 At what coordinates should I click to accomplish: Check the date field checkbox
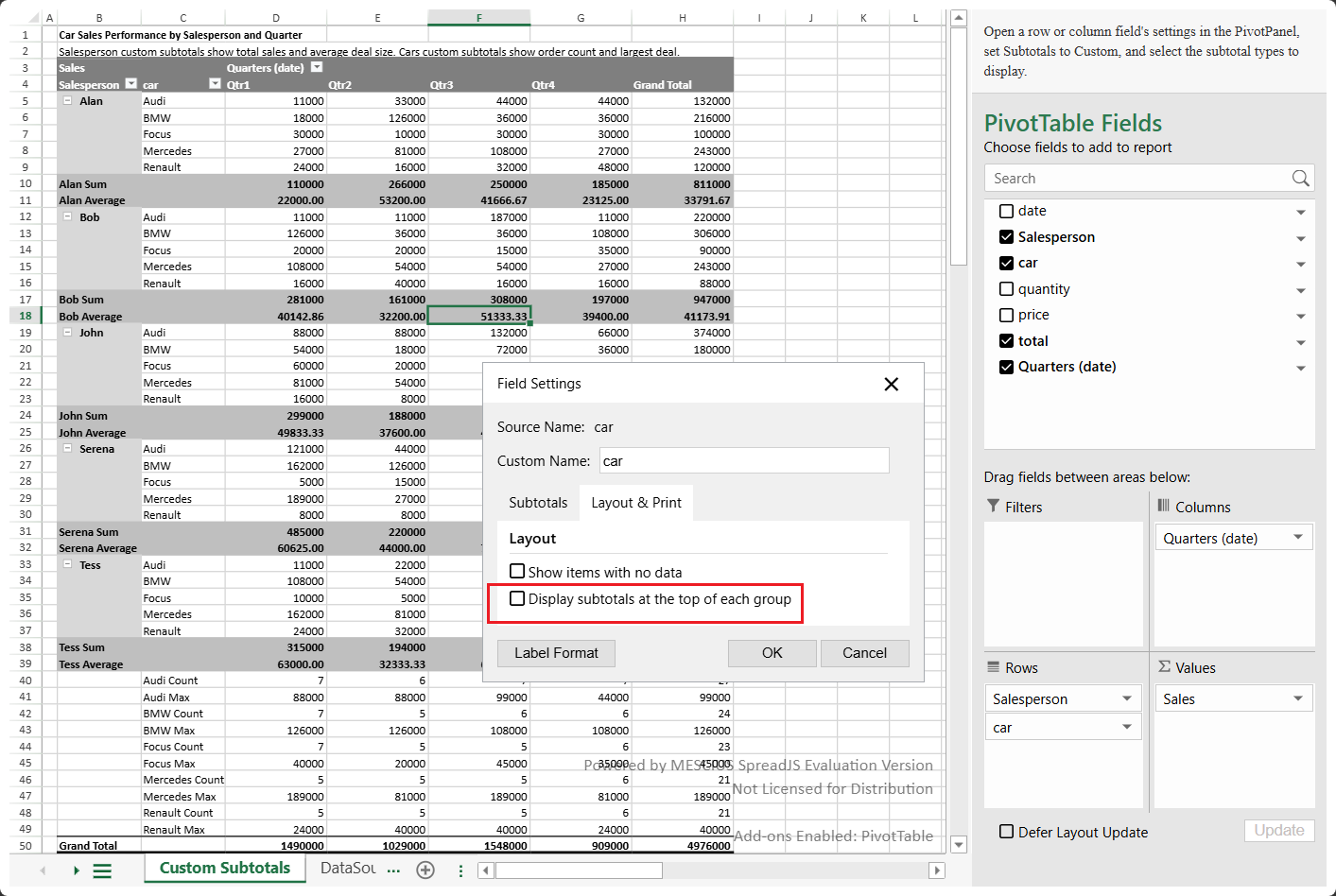coord(1006,211)
